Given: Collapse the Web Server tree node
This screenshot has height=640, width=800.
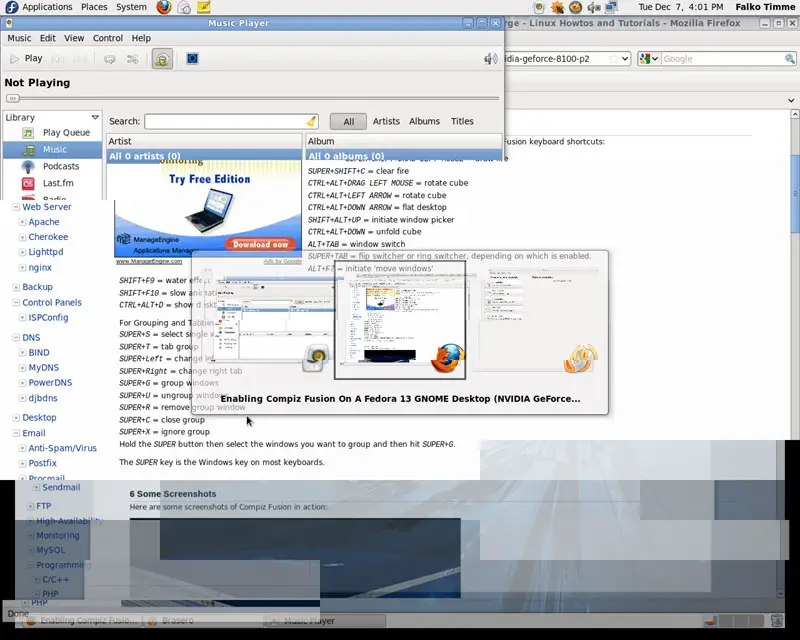Looking at the screenshot, I should click(x=16, y=207).
